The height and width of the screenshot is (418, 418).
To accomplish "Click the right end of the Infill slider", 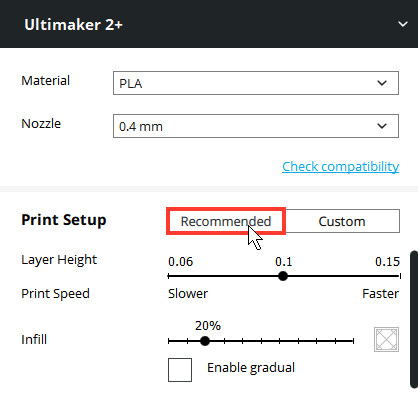I will 353,341.
